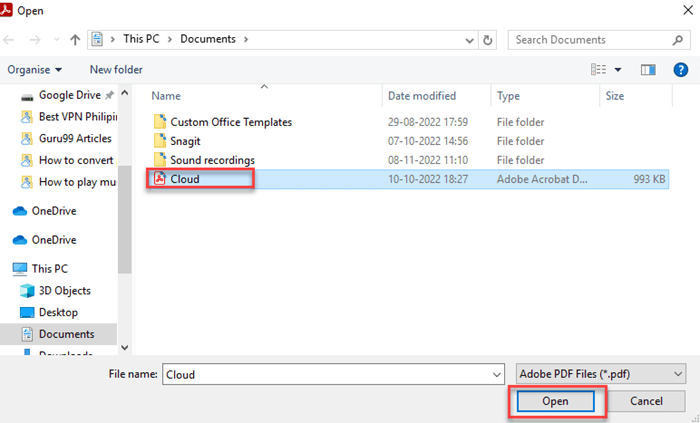Click the Cancel button
The height and width of the screenshot is (423, 700).
click(646, 401)
